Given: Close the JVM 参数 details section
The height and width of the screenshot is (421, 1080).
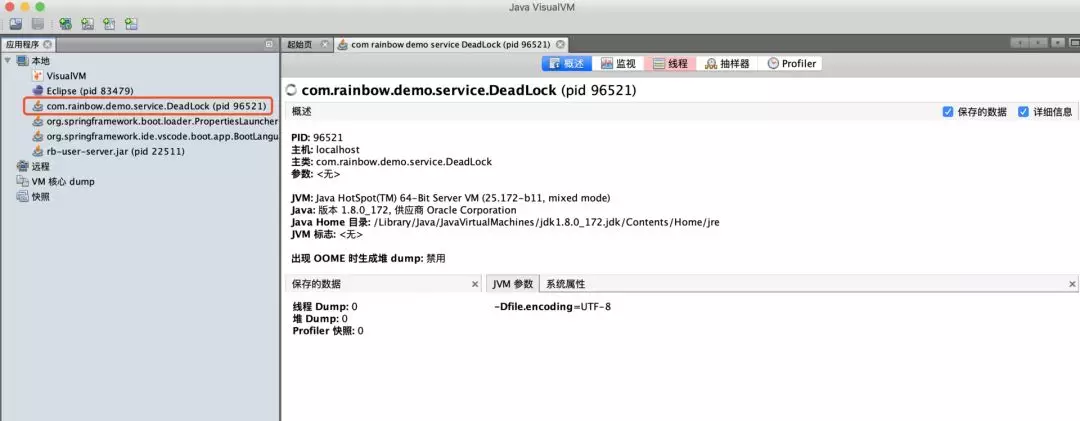Looking at the screenshot, I should pos(1072,284).
